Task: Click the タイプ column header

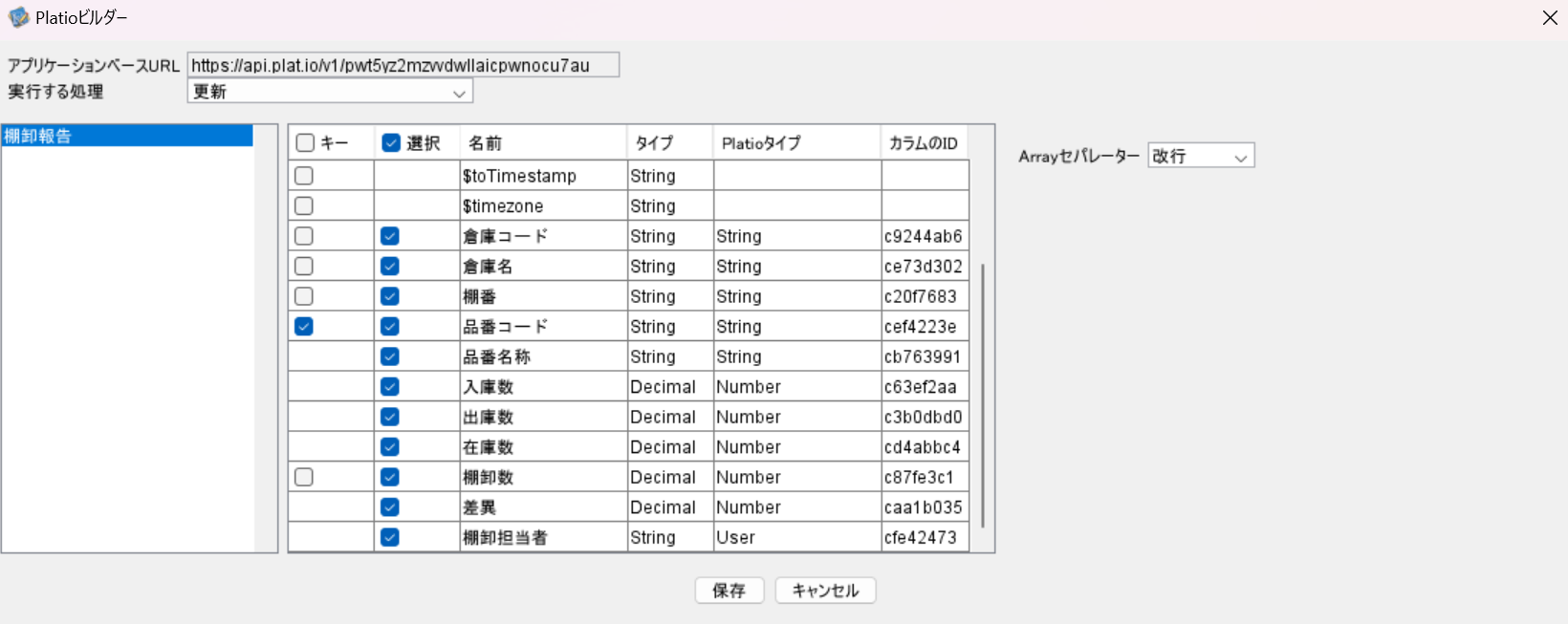Action: [669, 143]
